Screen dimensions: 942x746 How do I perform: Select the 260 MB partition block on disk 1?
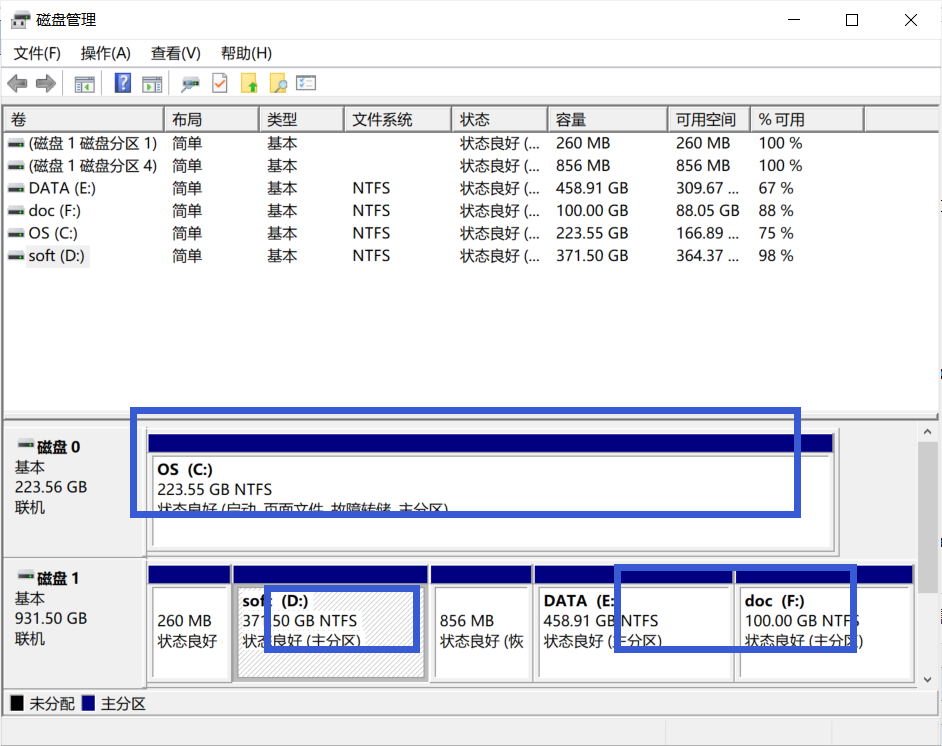[189, 622]
